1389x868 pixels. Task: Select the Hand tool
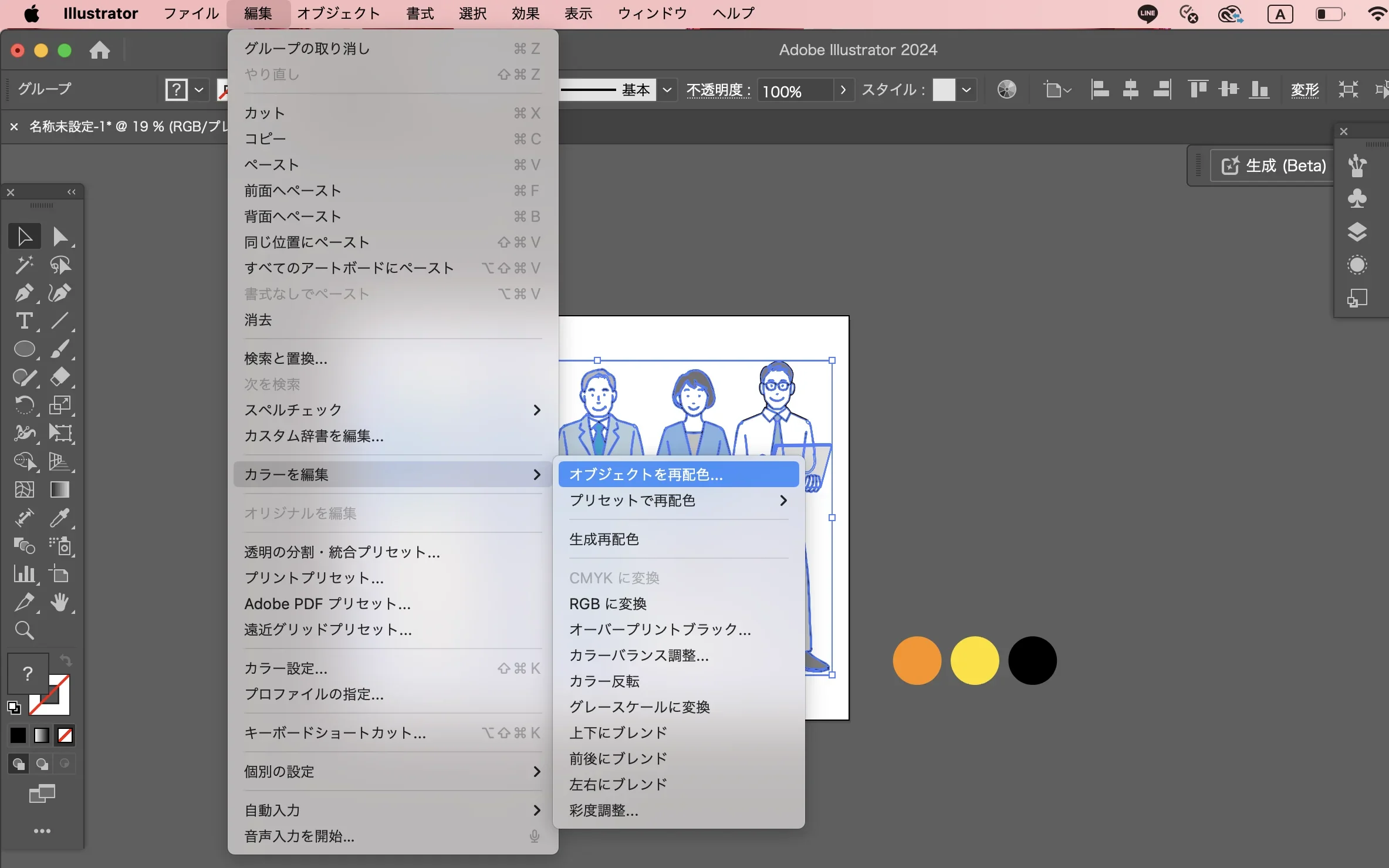pyautogui.click(x=59, y=602)
